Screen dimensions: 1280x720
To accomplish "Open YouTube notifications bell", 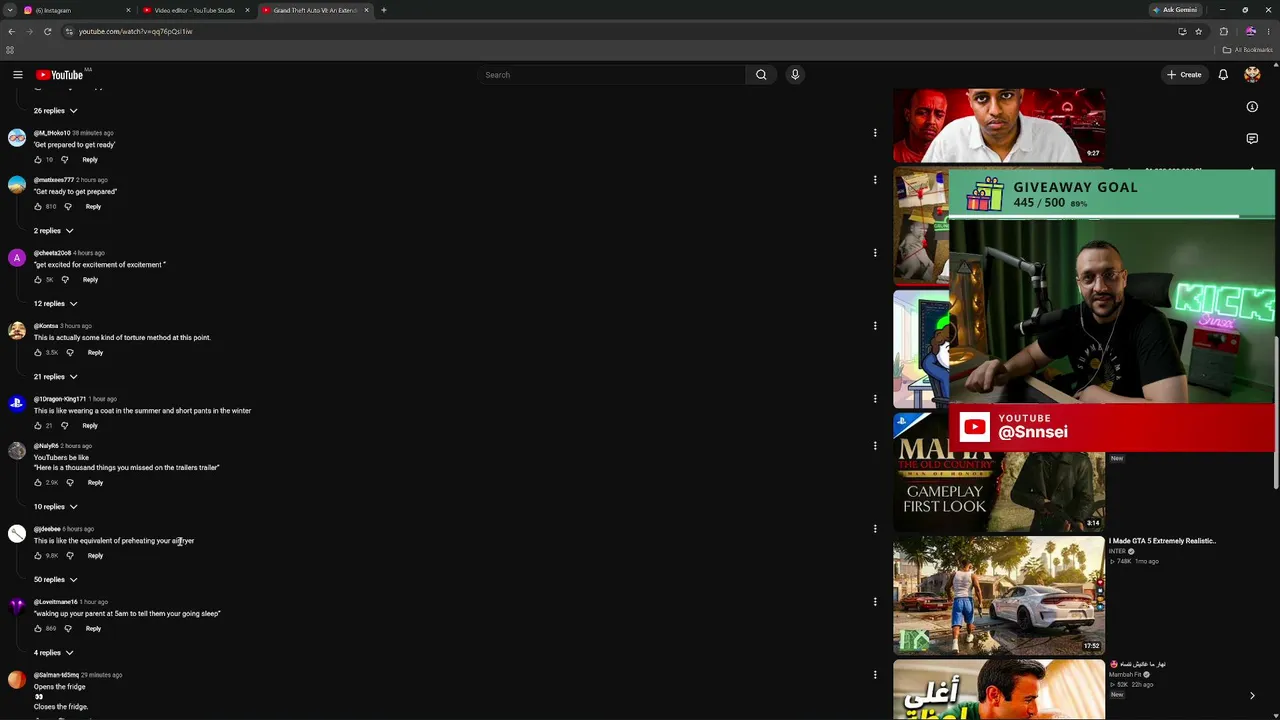I will (x=1223, y=75).
